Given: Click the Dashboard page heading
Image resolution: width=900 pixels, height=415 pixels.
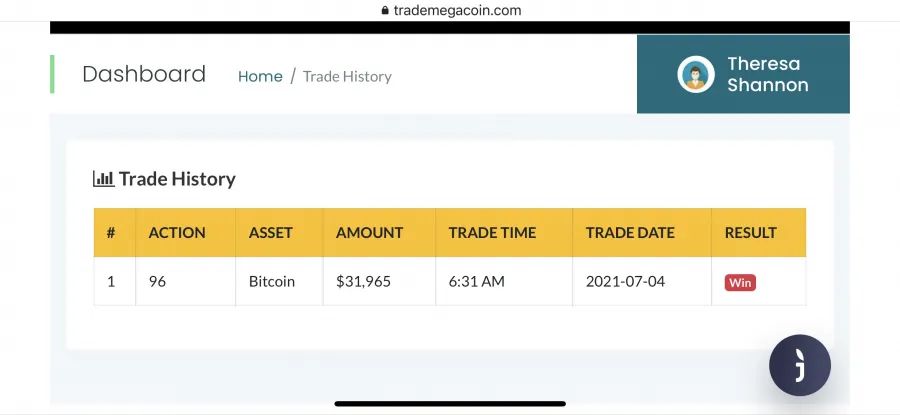Looking at the screenshot, I should (x=144, y=74).
